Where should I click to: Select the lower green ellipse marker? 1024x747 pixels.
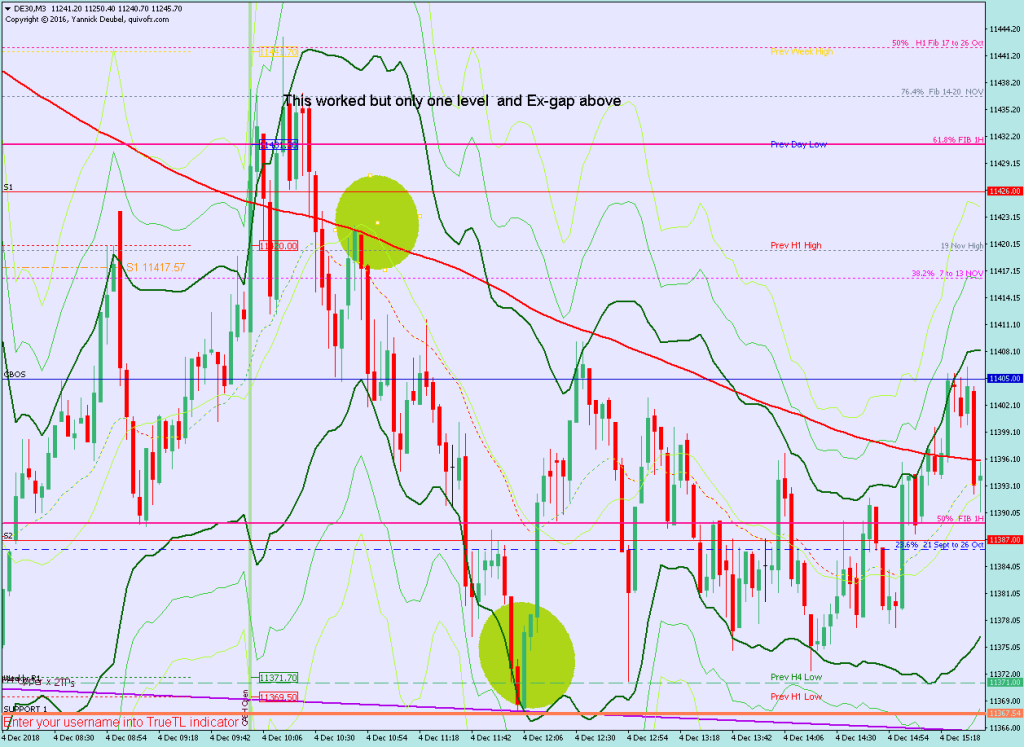(526, 652)
